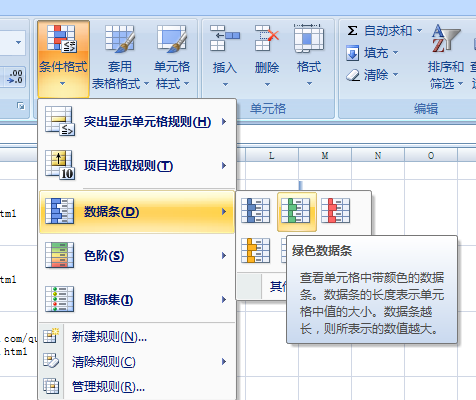Click the 套用表格格式 table format icon
The image size is (476, 400).
120,39
